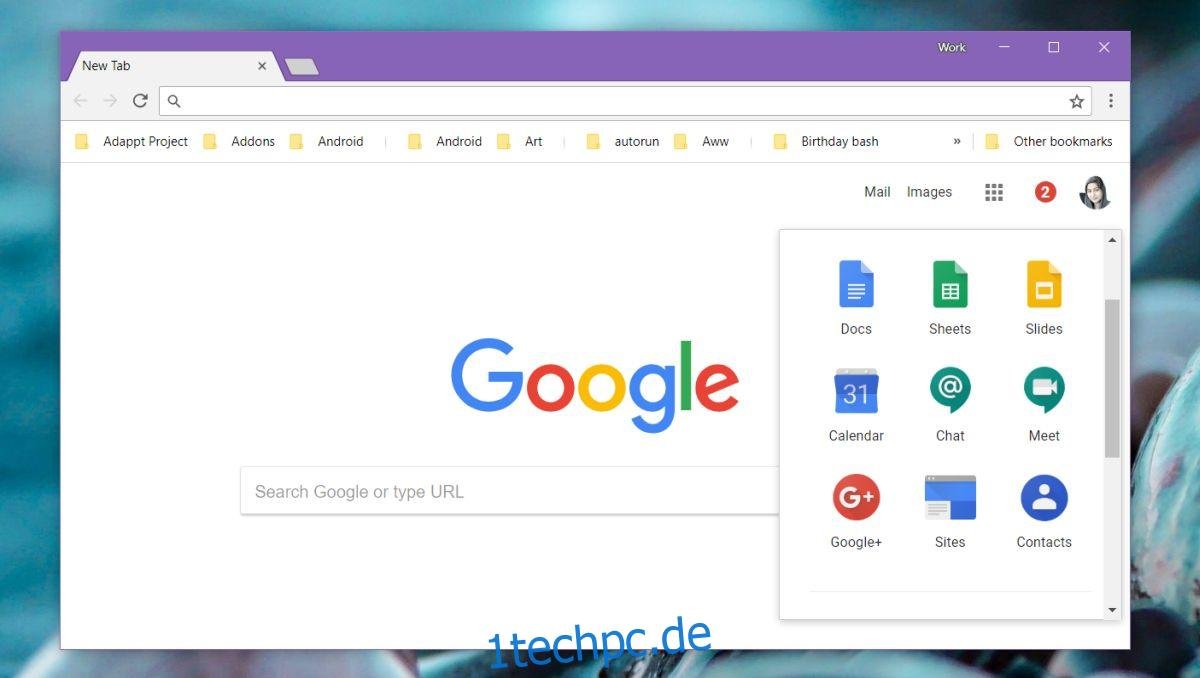Open the Google account profile picture

[1095, 192]
